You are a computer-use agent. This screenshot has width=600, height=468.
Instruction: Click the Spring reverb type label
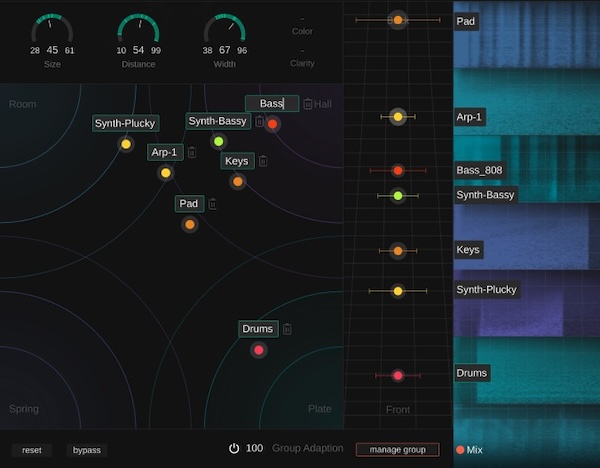[24, 409]
